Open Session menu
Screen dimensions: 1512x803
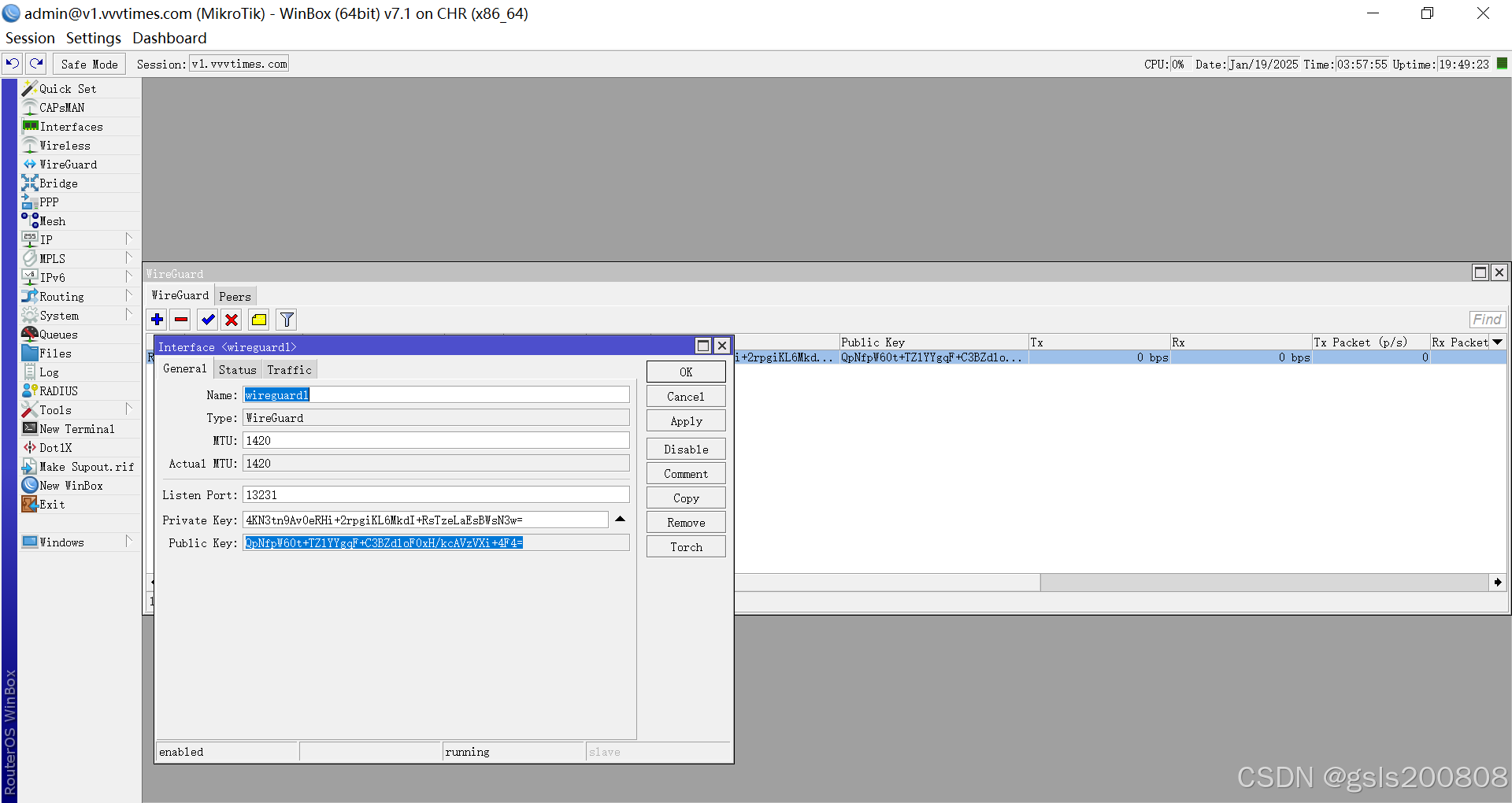tap(30, 38)
